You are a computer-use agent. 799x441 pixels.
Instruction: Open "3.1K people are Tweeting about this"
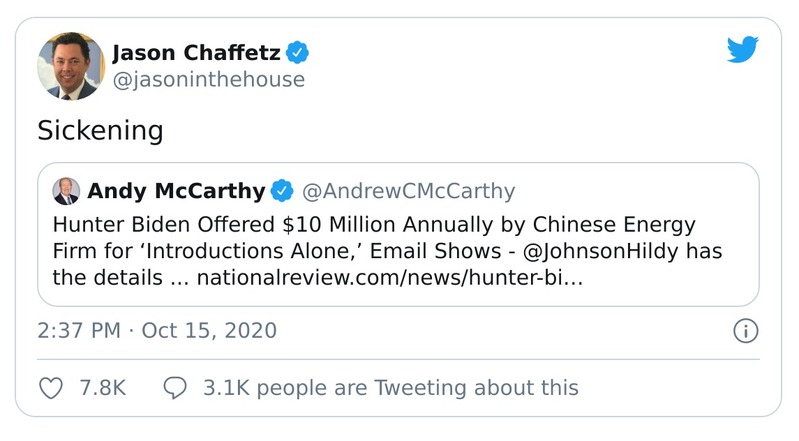(x=390, y=387)
